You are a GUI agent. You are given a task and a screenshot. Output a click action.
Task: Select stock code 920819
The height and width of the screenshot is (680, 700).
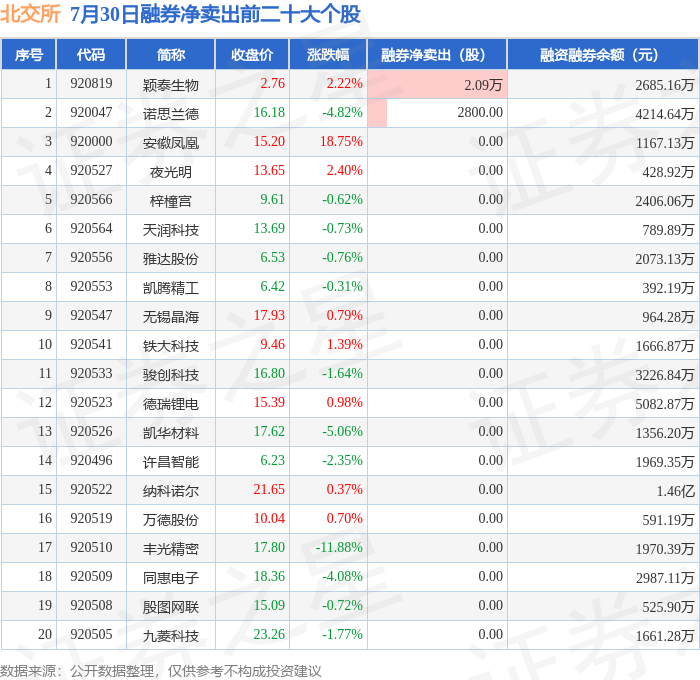(x=91, y=83)
